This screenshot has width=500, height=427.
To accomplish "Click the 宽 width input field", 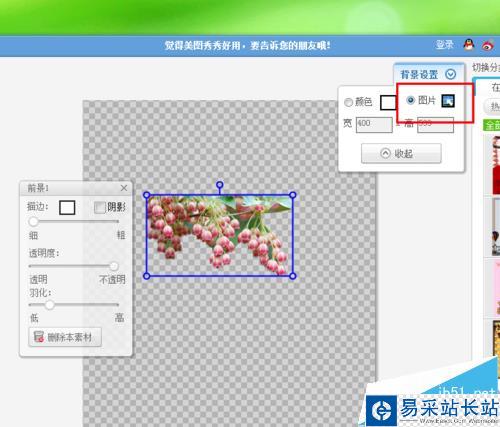I will point(374,125).
